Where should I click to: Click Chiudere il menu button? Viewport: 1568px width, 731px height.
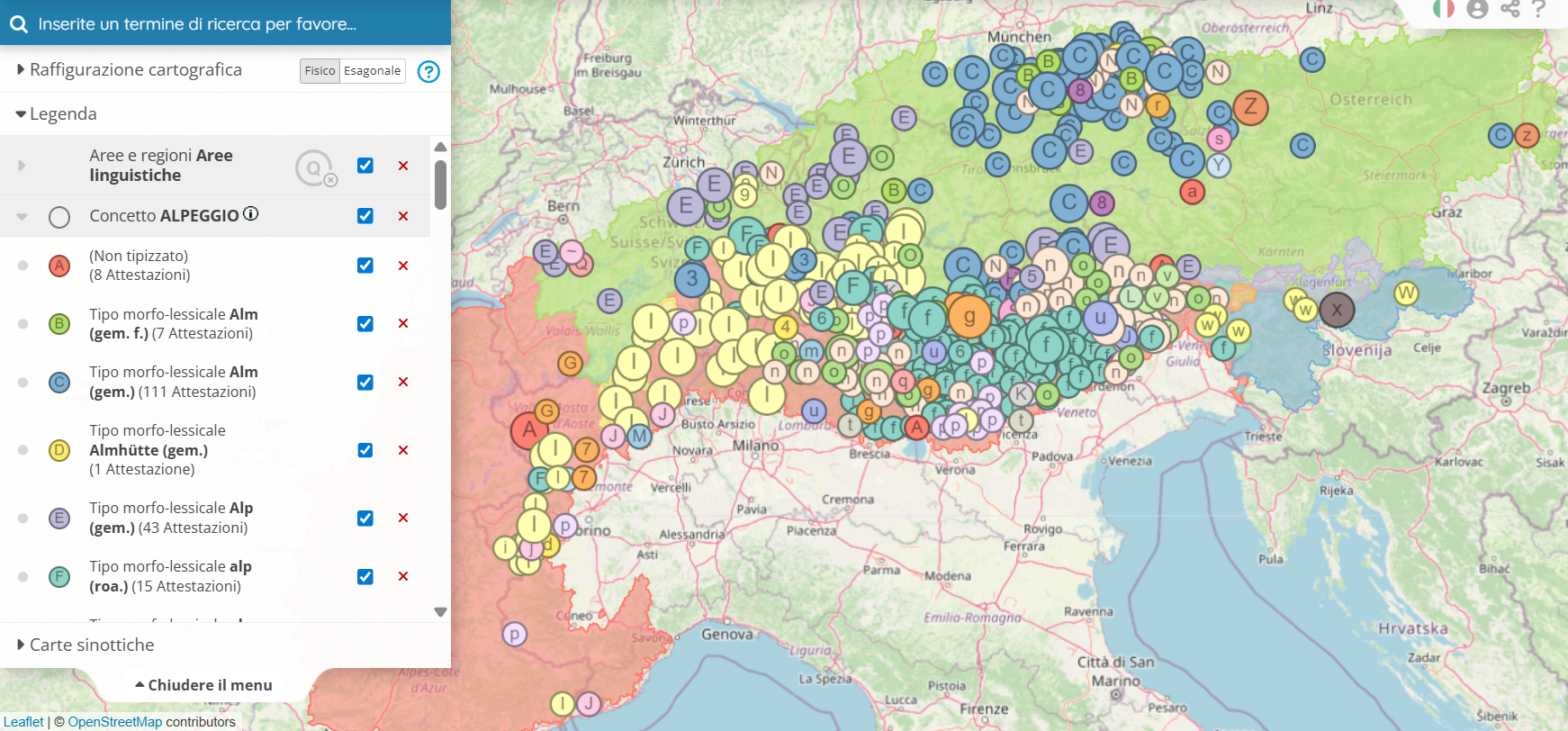coord(204,685)
